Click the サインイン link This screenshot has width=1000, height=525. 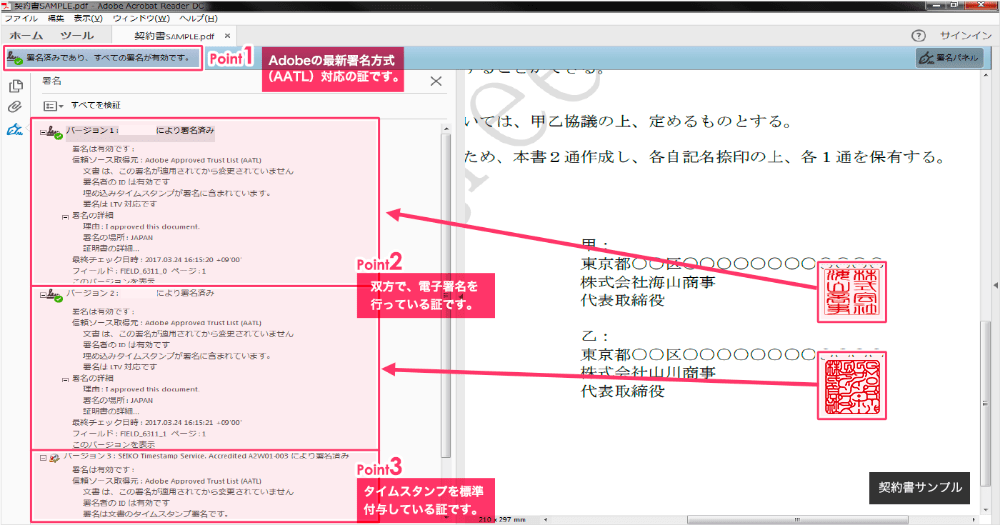[x=966, y=36]
